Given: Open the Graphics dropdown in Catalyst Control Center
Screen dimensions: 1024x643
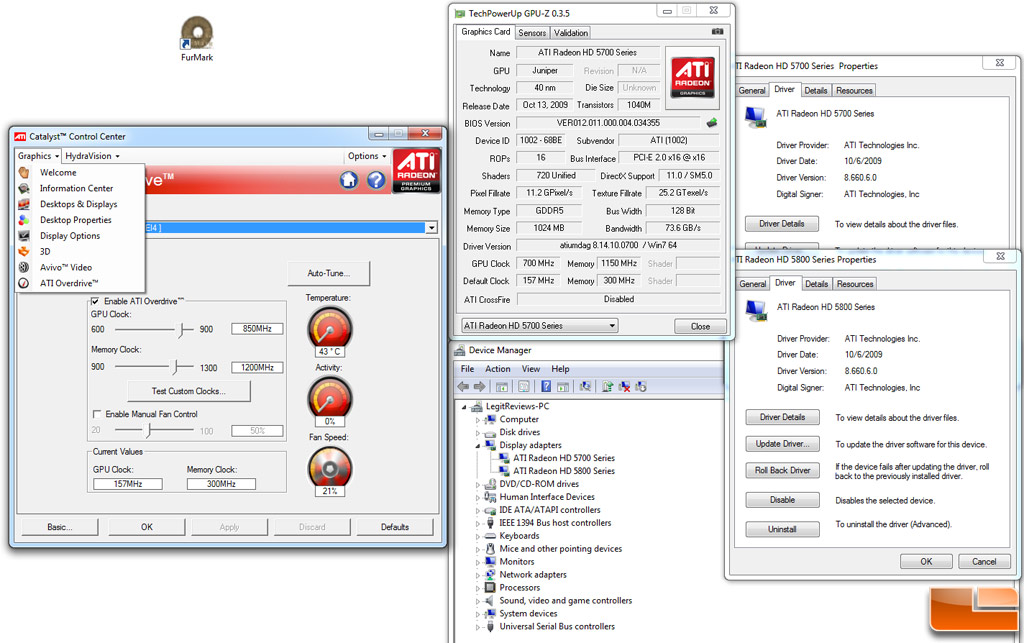Looking at the screenshot, I should 39,156.
